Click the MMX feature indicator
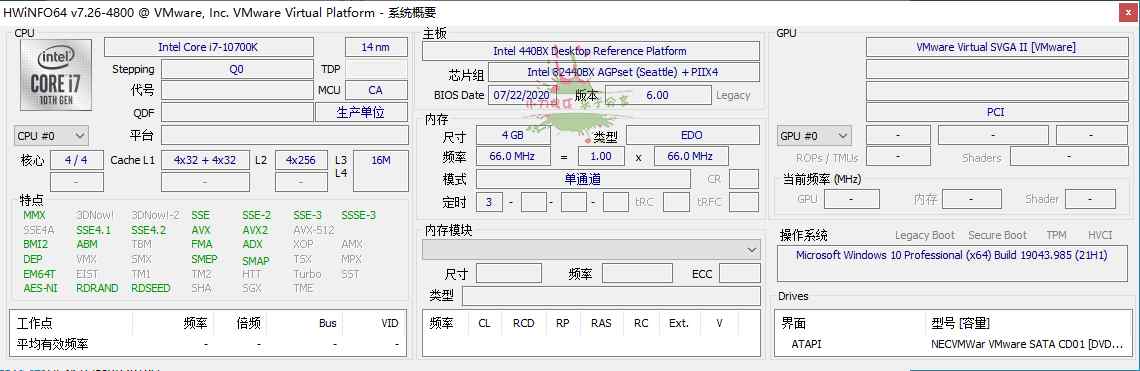Screen dimensions: 1140x371 (x=34, y=215)
